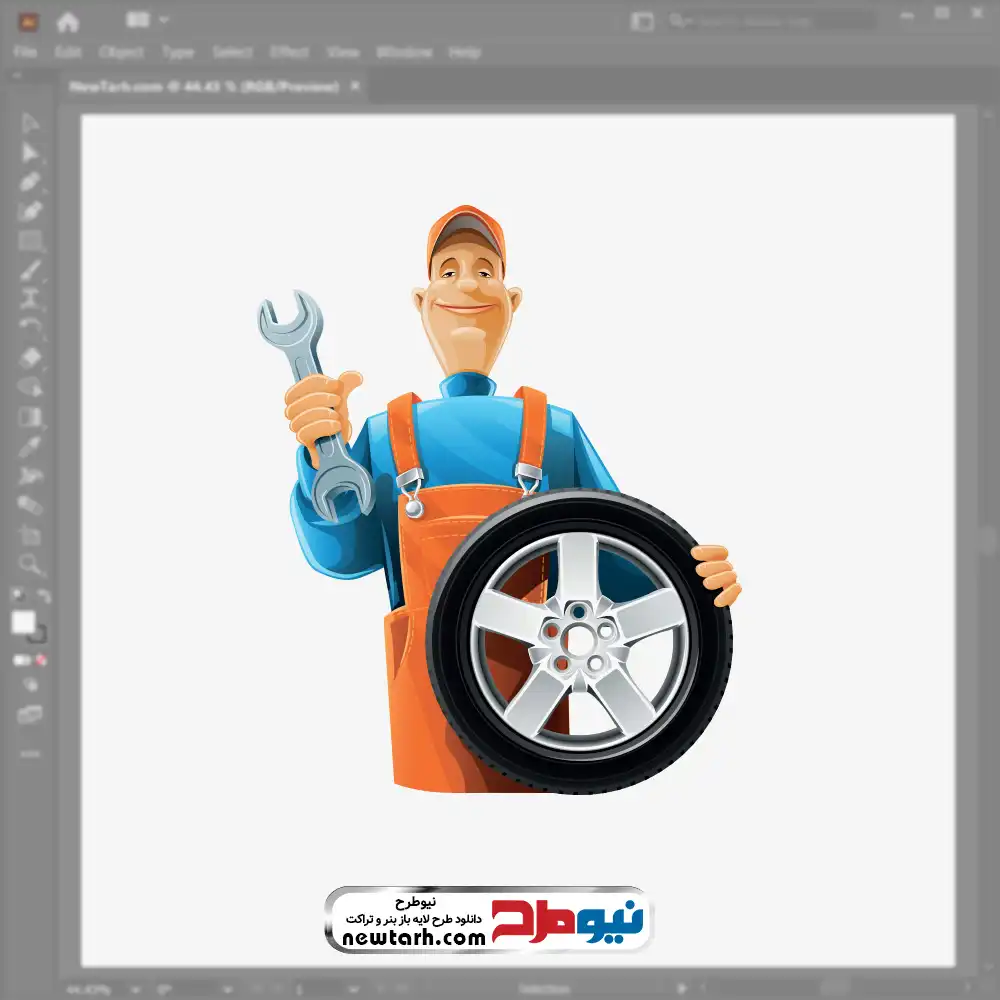Image resolution: width=1000 pixels, height=1000 pixels.
Task: Click the white Fill color swatch
Action: click(23, 623)
